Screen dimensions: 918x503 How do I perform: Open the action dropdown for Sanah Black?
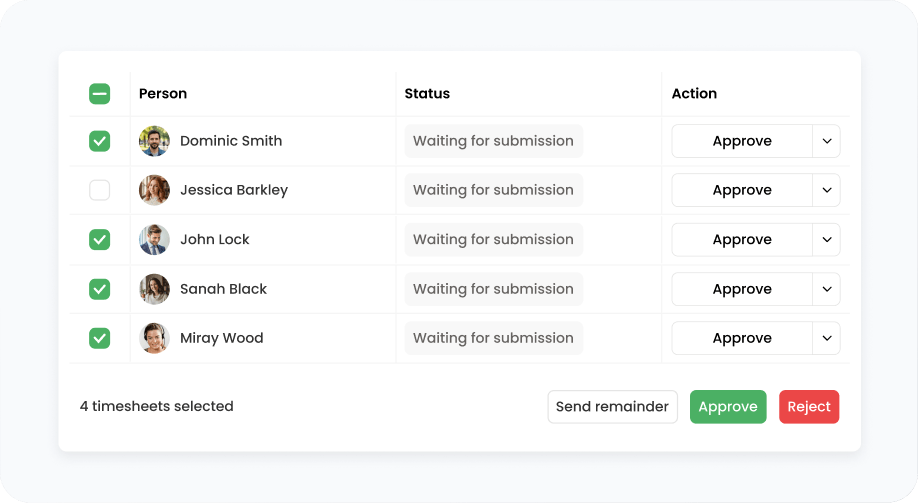coord(827,289)
